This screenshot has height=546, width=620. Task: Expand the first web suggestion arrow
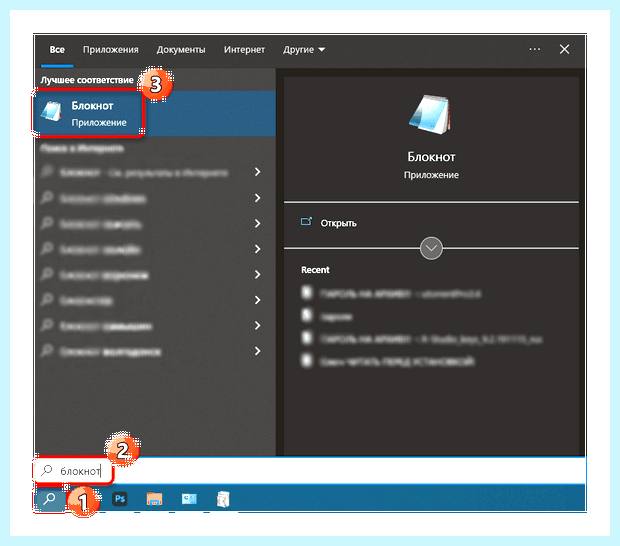[x=257, y=172]
